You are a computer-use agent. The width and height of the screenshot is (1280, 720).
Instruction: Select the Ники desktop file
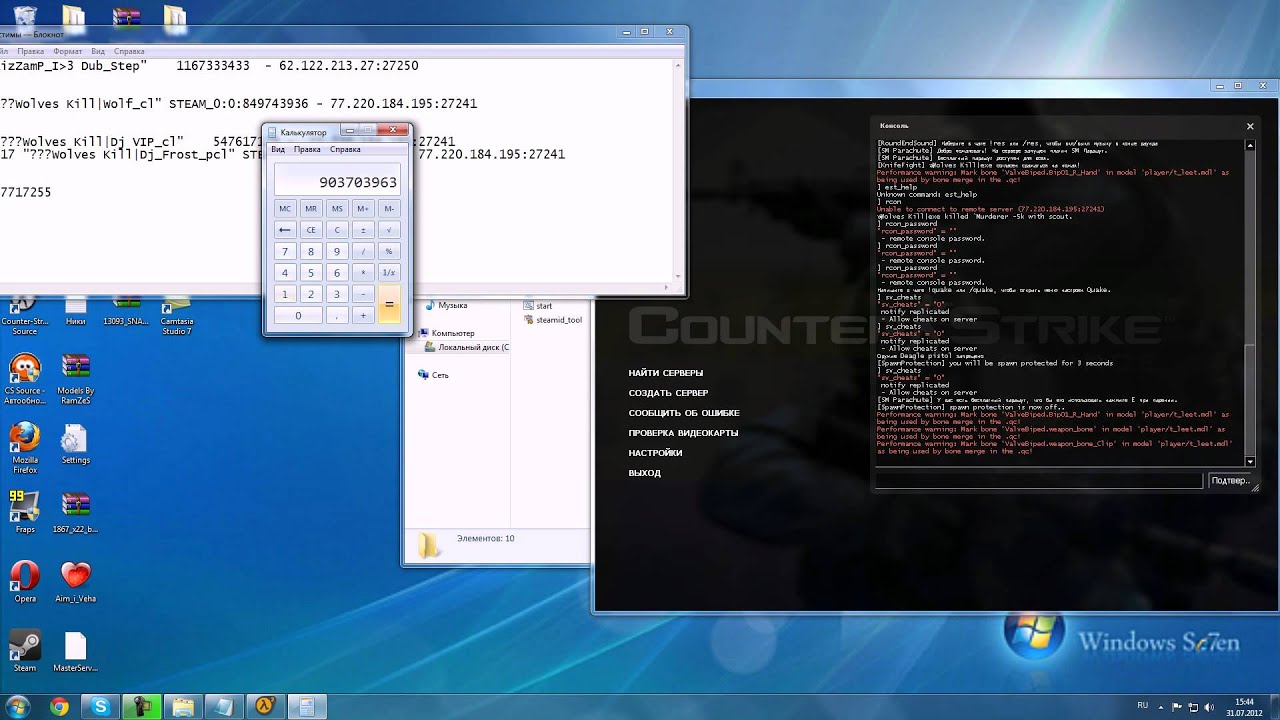tap(75, 310)
